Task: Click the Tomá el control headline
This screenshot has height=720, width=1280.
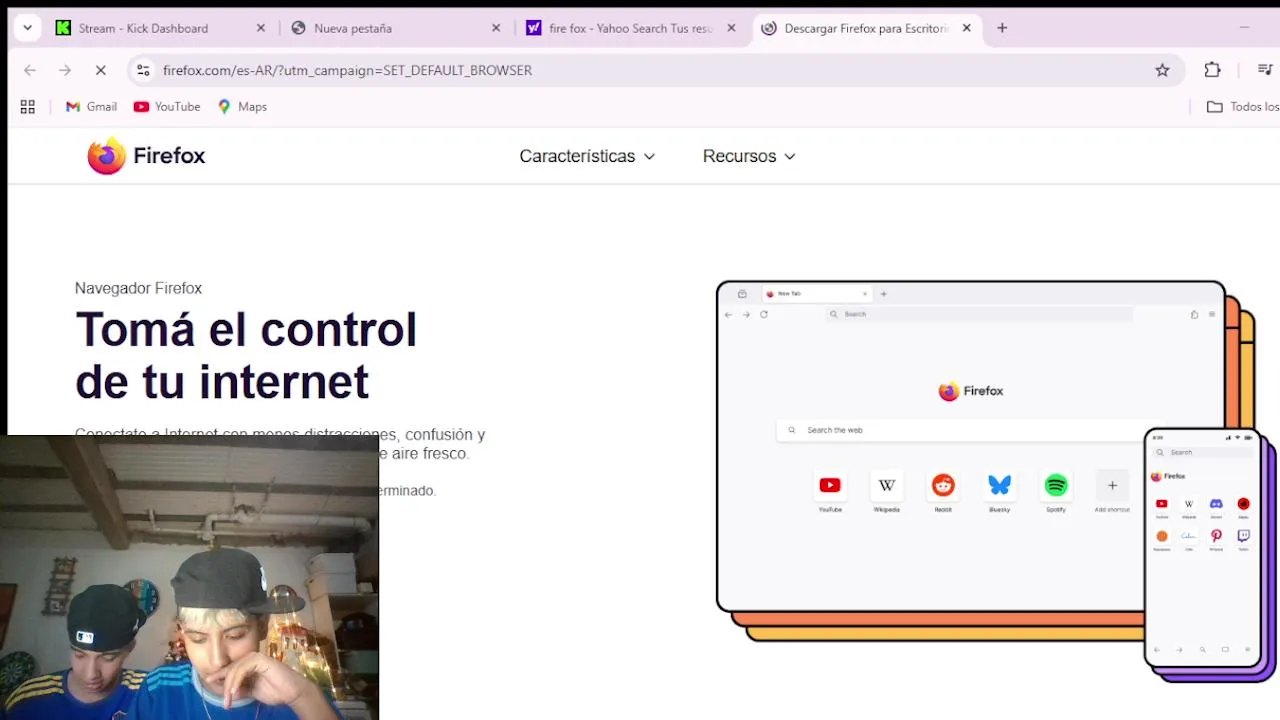Action: 246,355
